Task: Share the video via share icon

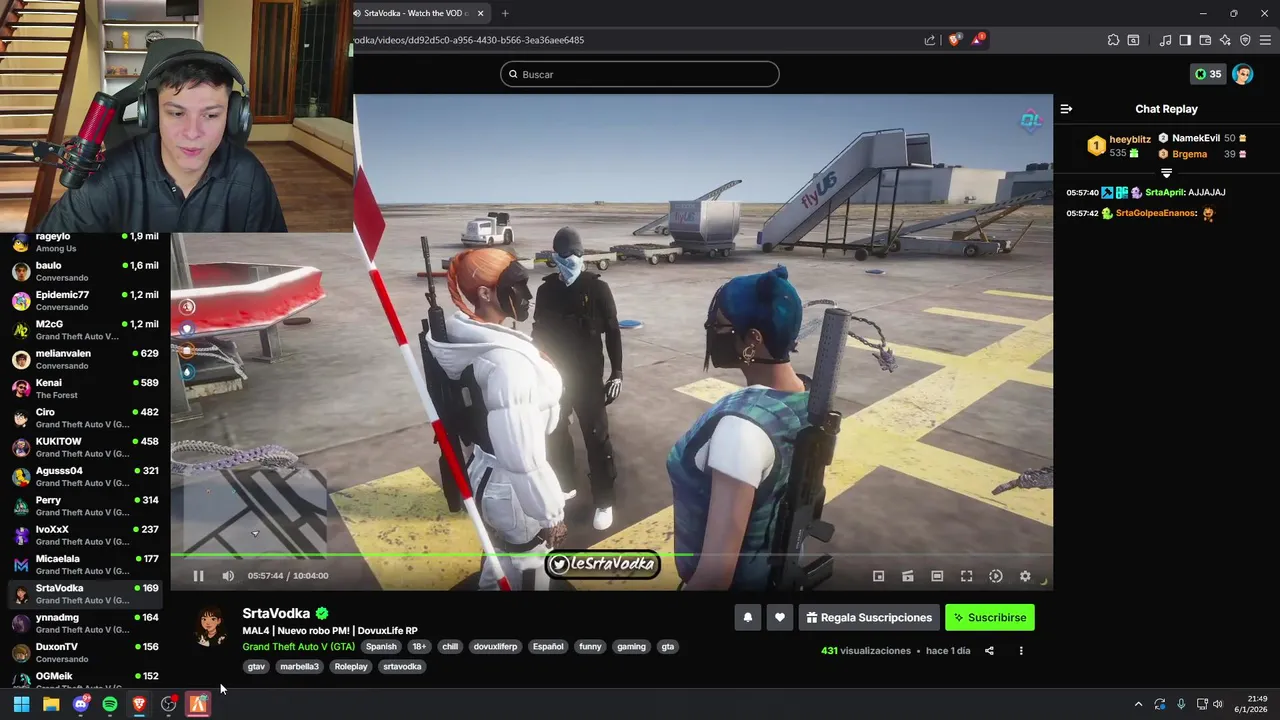Action: pyautogui.click(x=989, y=651)
